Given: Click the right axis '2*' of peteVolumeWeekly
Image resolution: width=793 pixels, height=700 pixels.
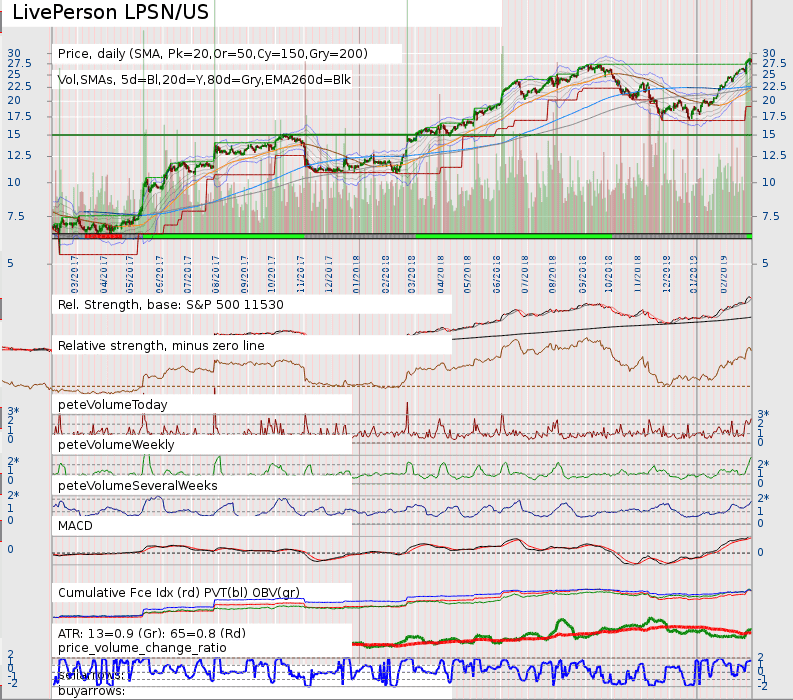Looking at the screenshot, I should coord(763,464).
